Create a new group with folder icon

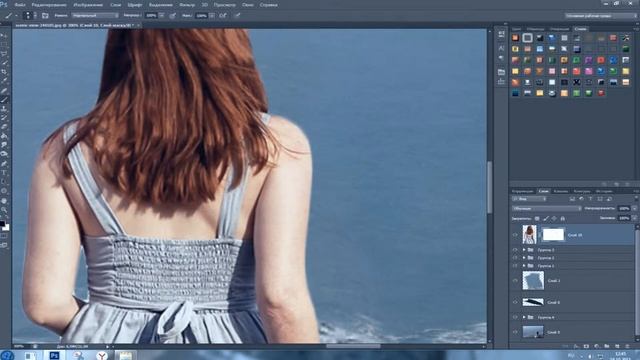[x=607, y=346]
